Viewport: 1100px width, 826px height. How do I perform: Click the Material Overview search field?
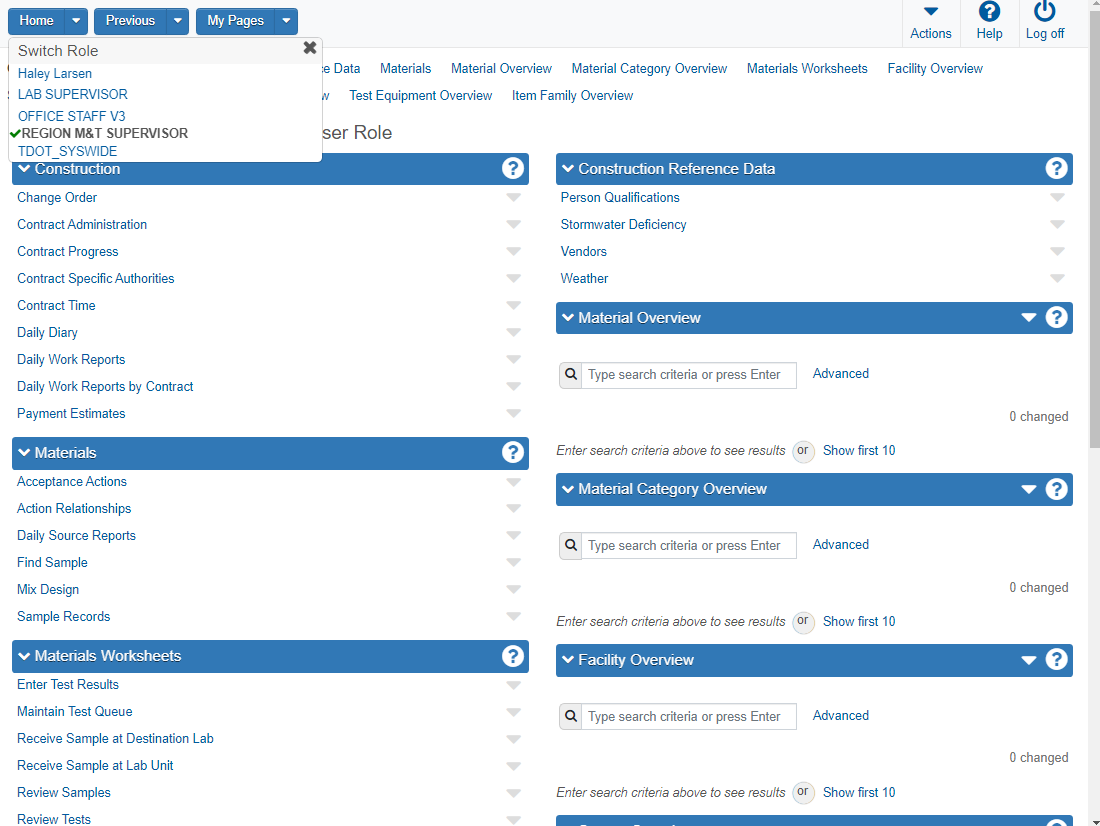click(x=689, y=375)
